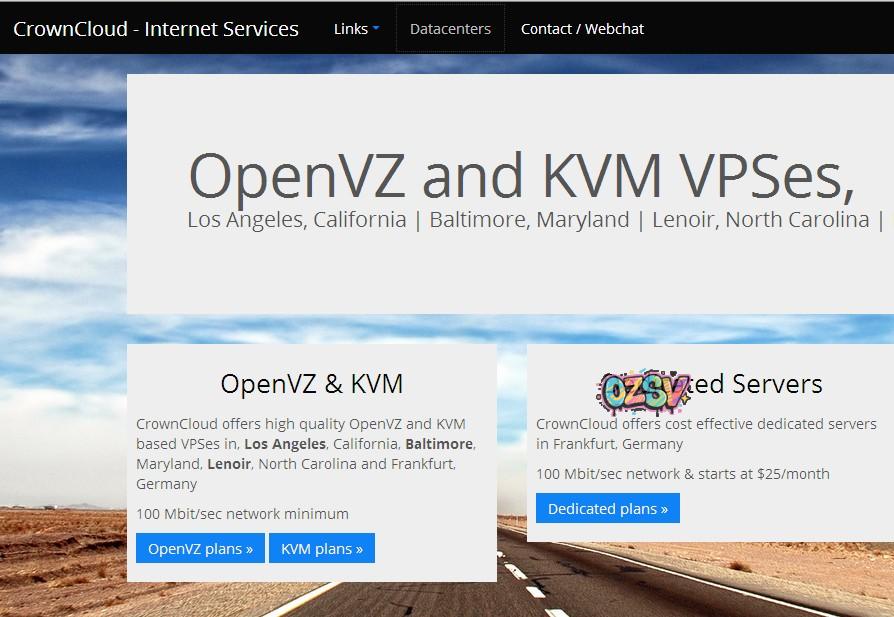
Task: Click the in Frankfurt, Germany dedicated servers text
Action: pos(609,444)
